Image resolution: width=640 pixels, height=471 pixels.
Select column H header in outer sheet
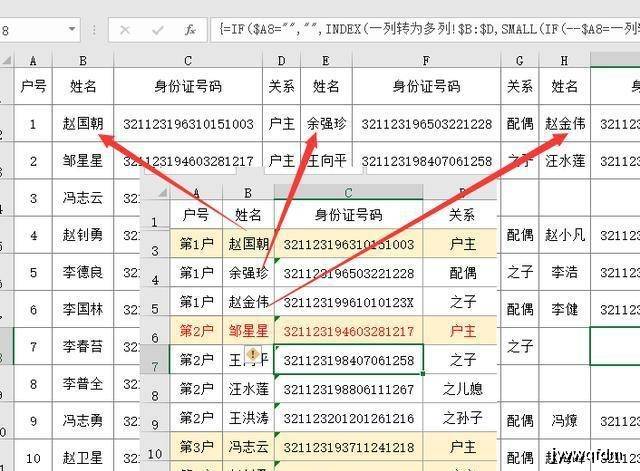point(564,61)
